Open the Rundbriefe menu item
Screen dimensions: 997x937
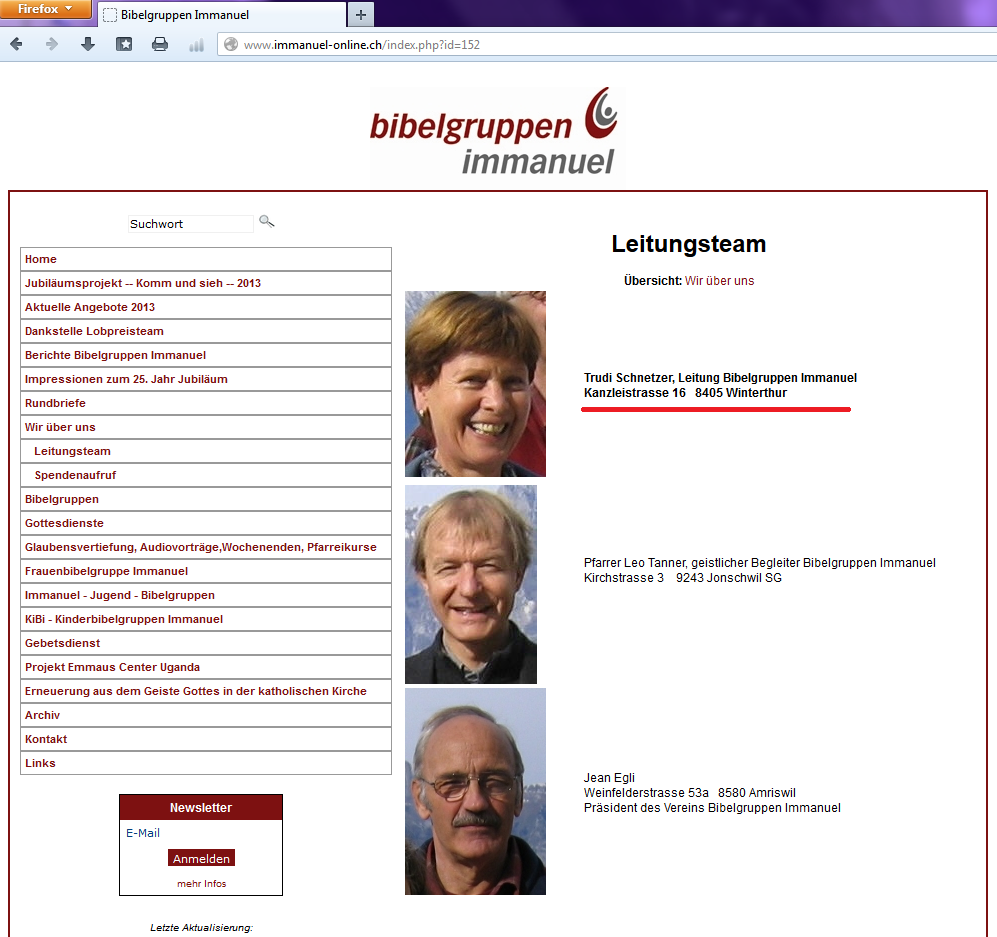[x=55, y=403]
